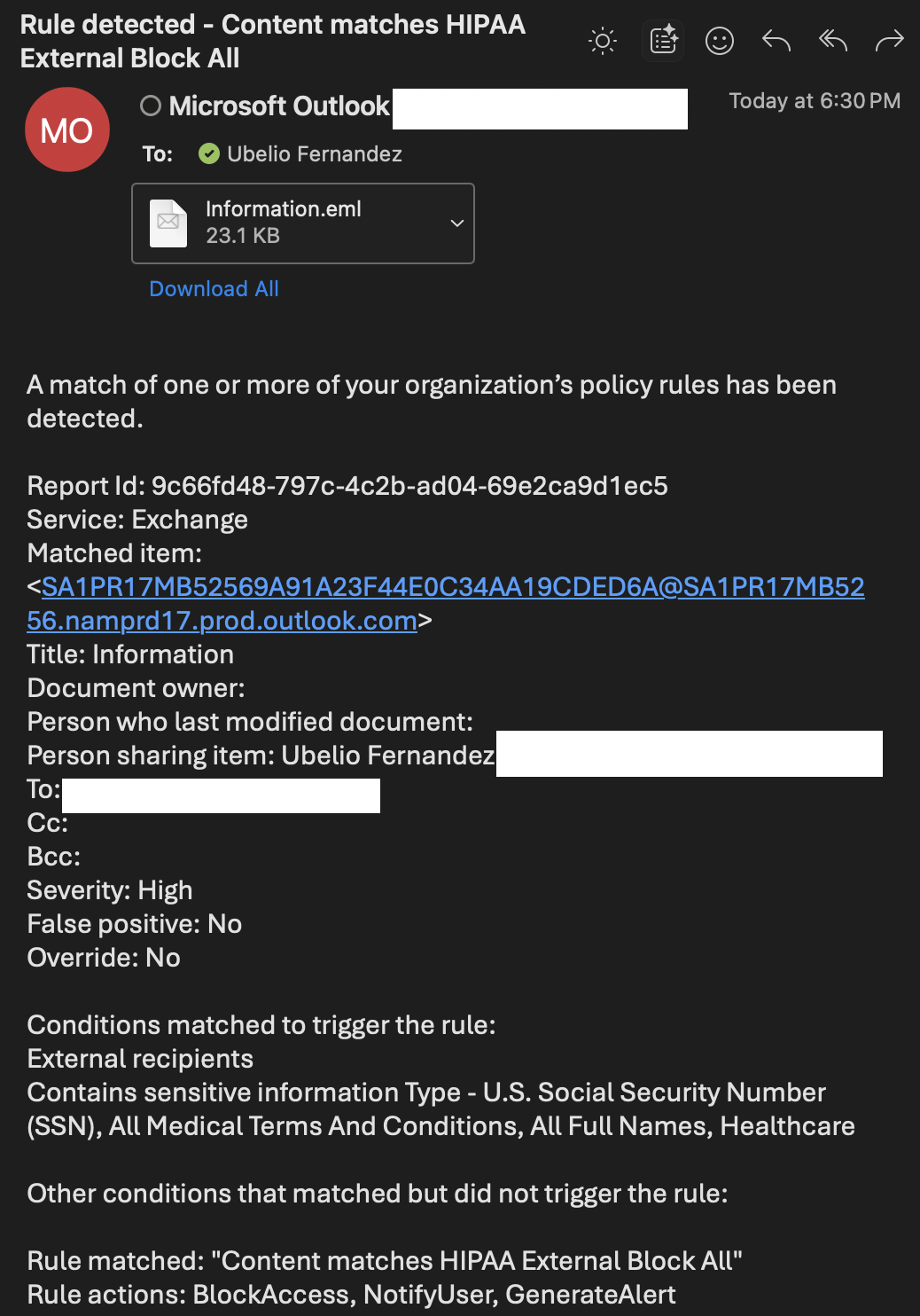920x1316 pixels.
Task: Click the Information.eml envelope file icon
Action: pos(168,223)
